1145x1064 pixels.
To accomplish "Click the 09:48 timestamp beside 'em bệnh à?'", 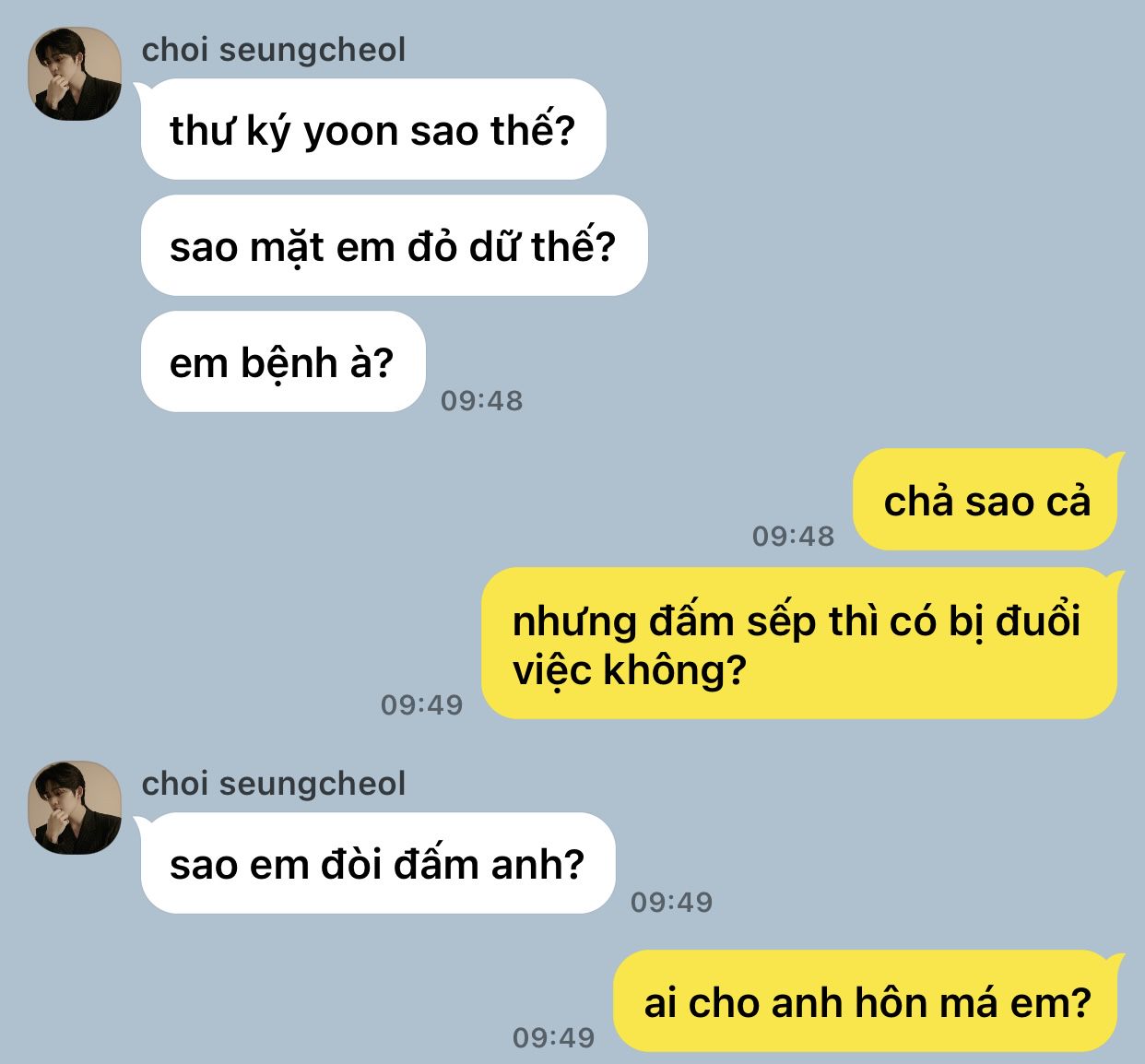I will point(481,401).
